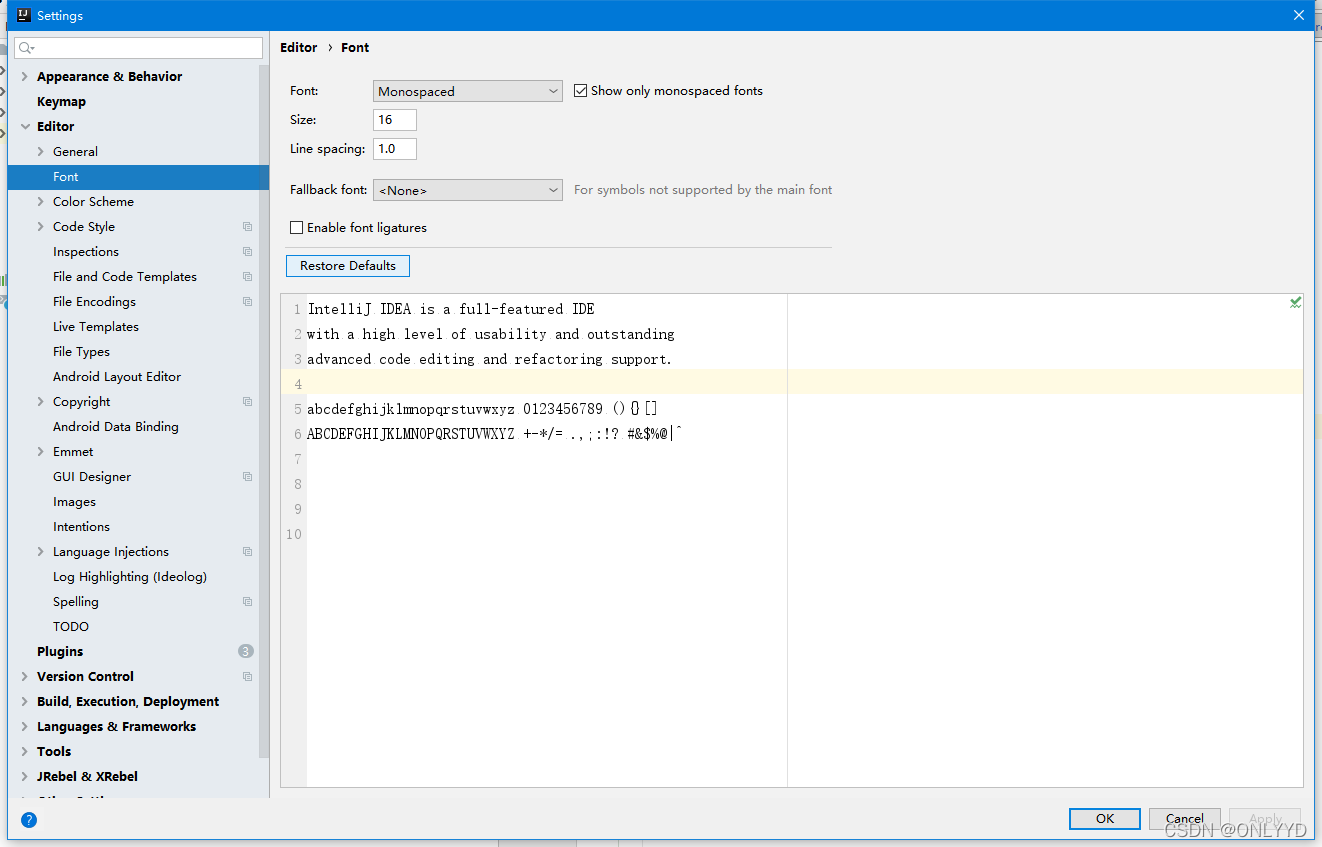1322x847 pixels.
Task: Select the Font settings item
Action: [x=138, y=177]
